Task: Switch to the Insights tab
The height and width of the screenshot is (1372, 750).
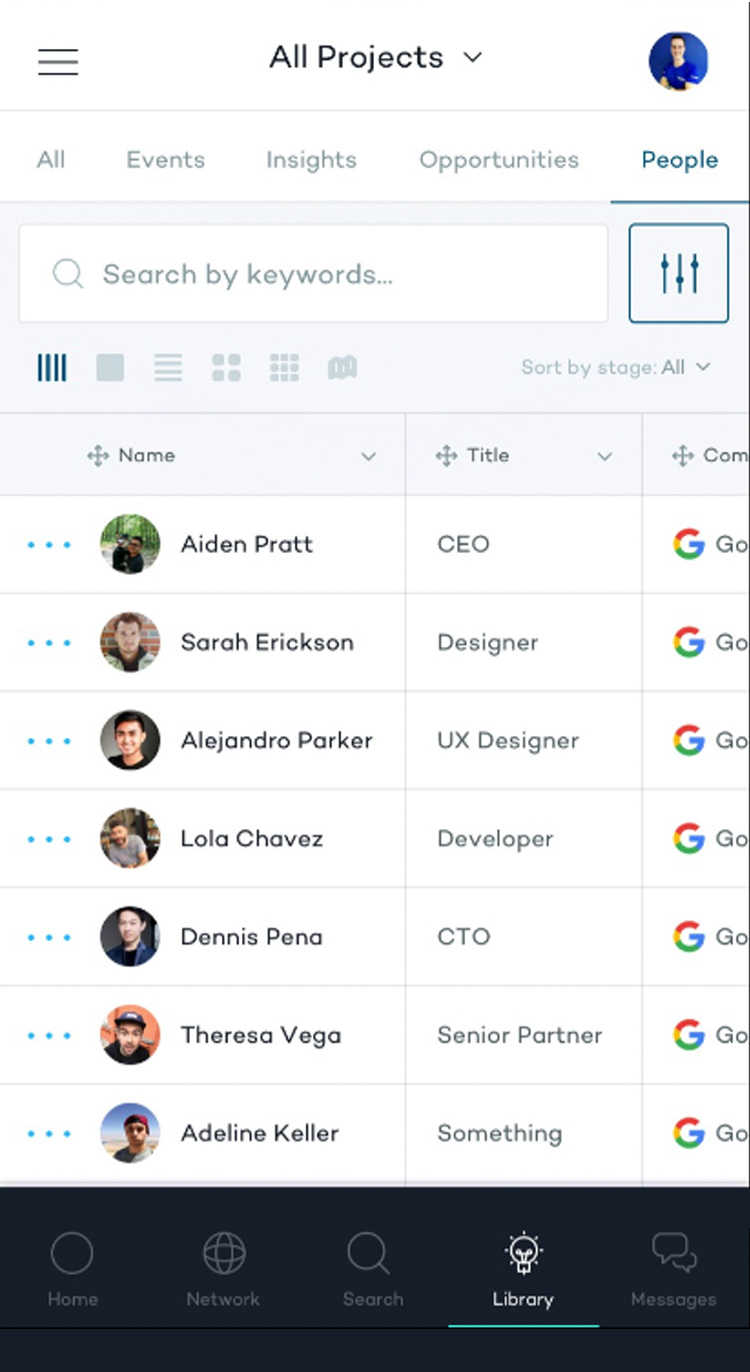Action: (x=311, y=160)
